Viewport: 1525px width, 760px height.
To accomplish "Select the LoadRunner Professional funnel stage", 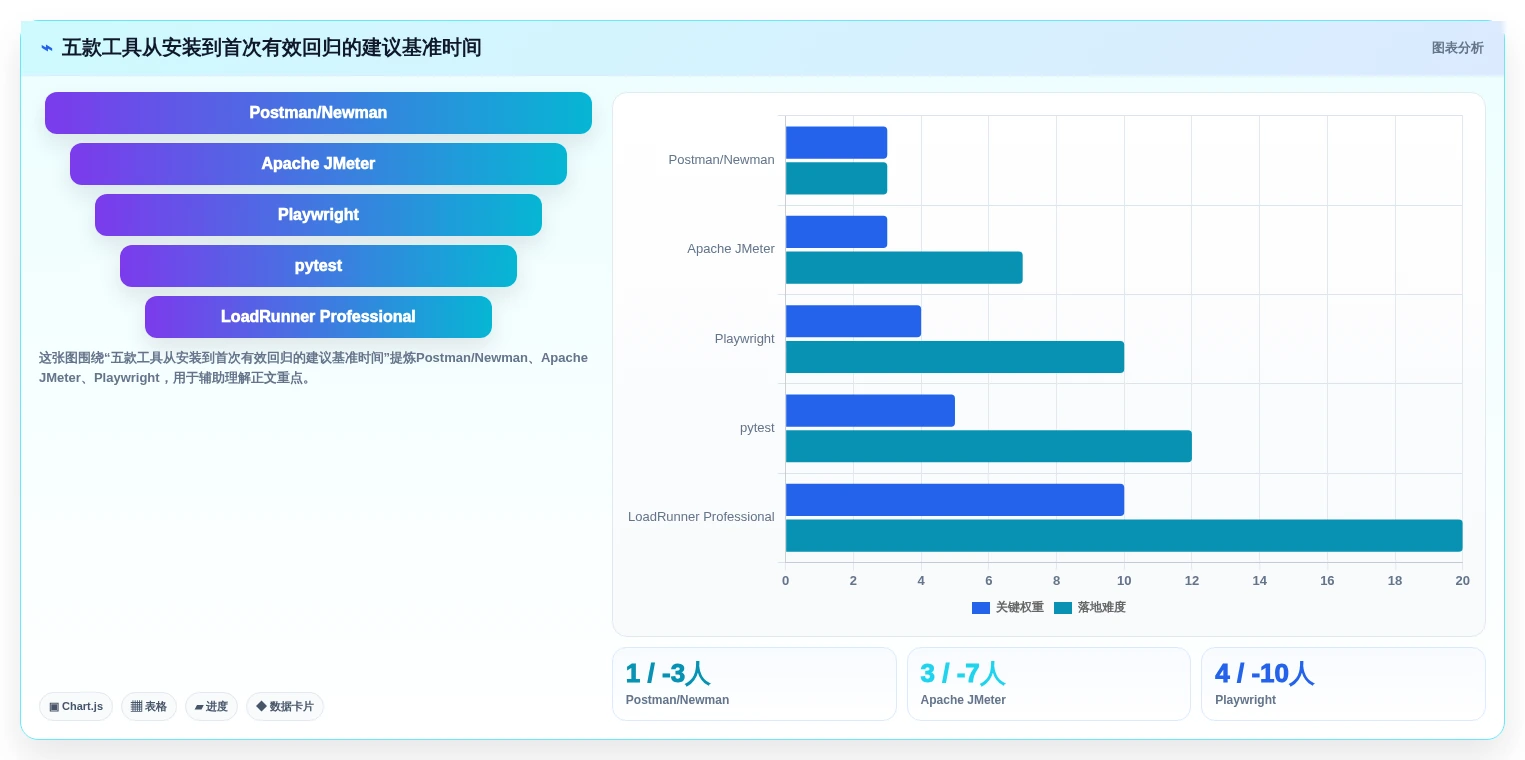I will click(318, 317).
